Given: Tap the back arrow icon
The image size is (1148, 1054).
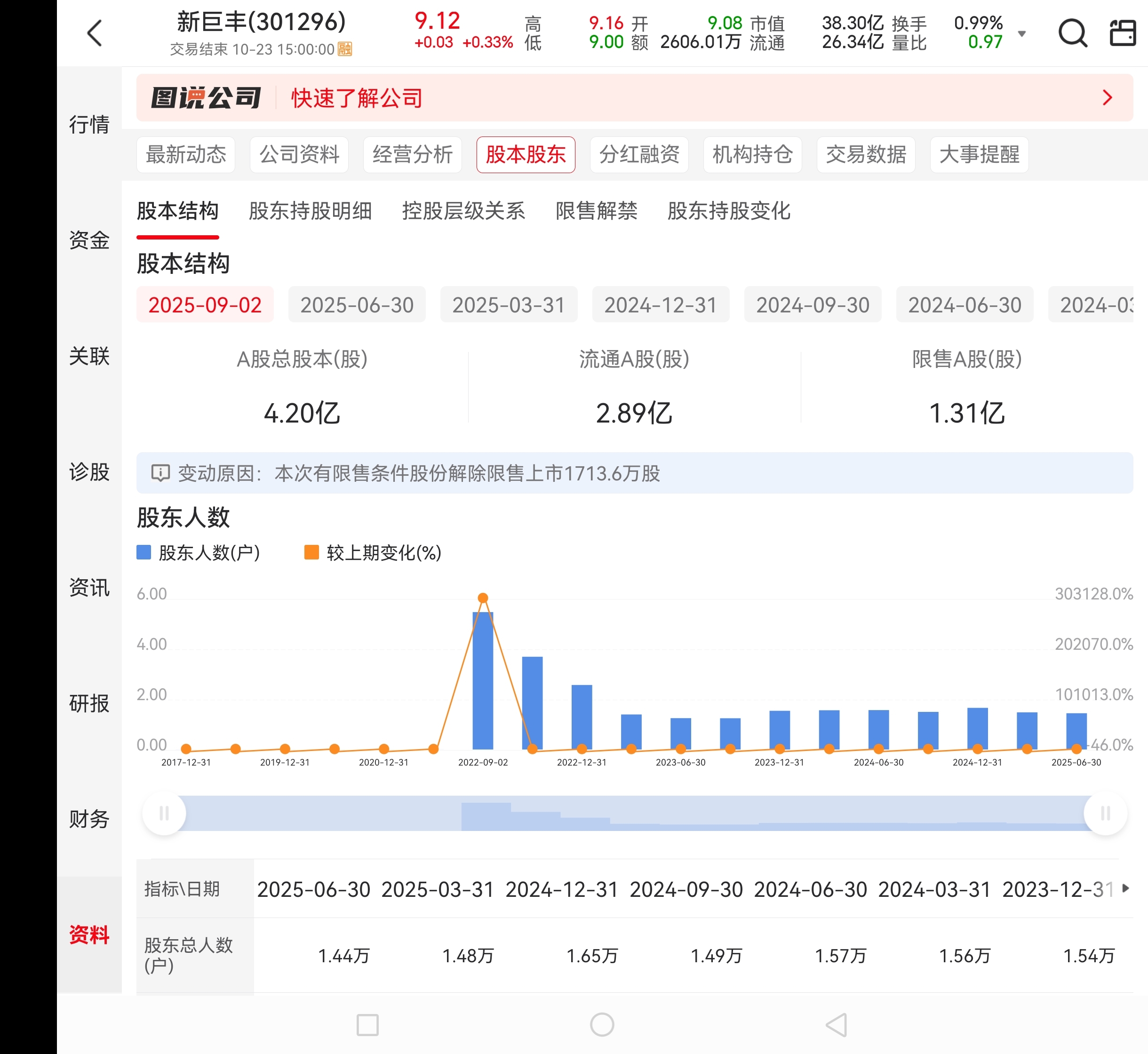Looking at the screenshot, I should 95,33.
